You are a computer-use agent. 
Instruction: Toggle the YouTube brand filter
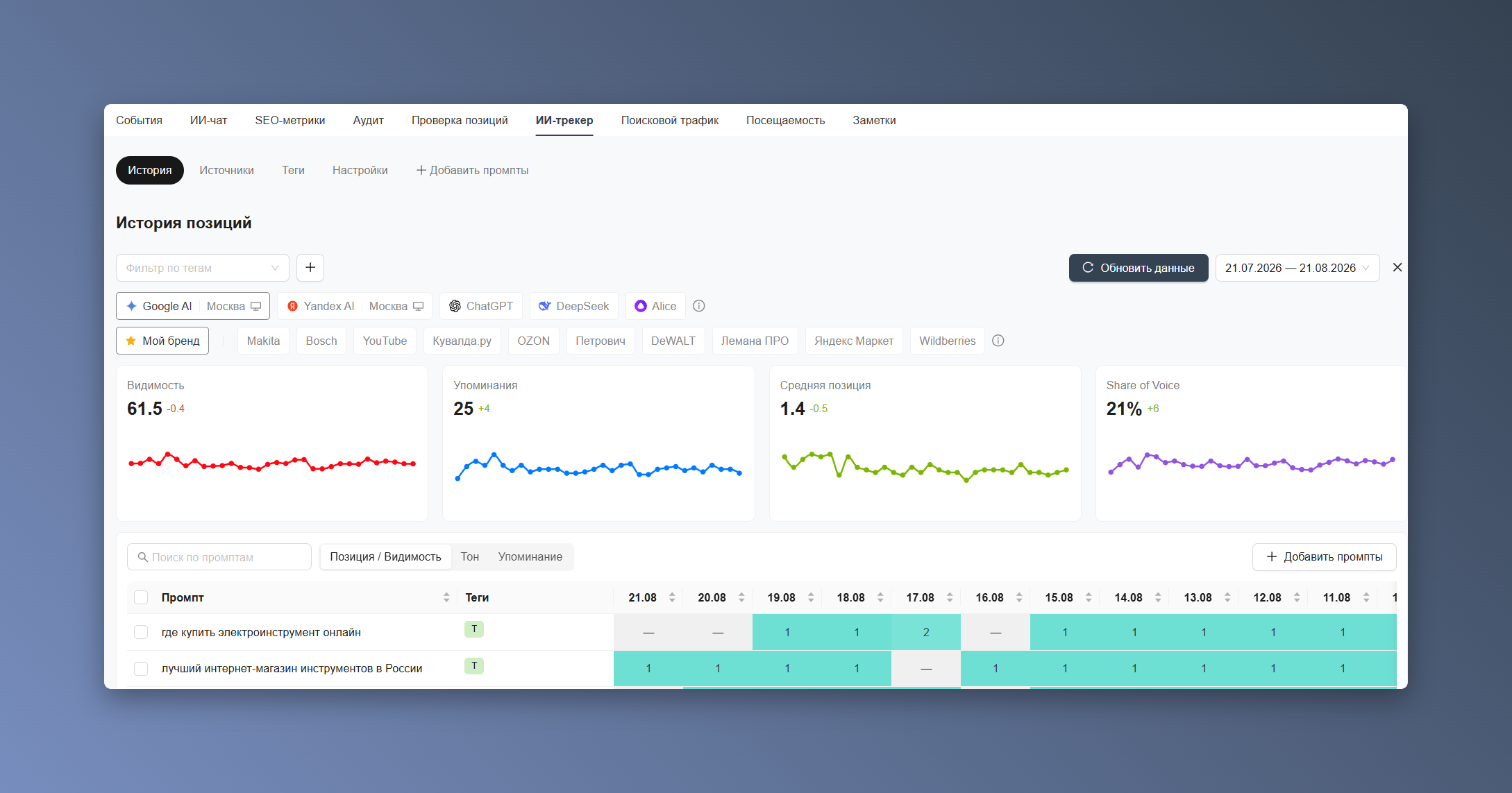[x=385, y=341]
